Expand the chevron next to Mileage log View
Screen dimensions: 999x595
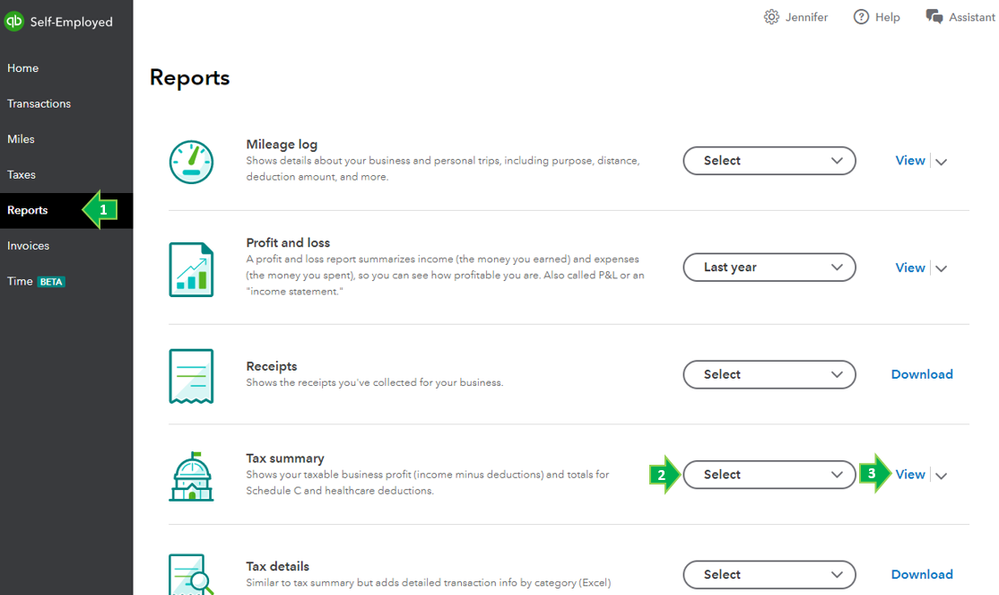click(x=941, y=162)
